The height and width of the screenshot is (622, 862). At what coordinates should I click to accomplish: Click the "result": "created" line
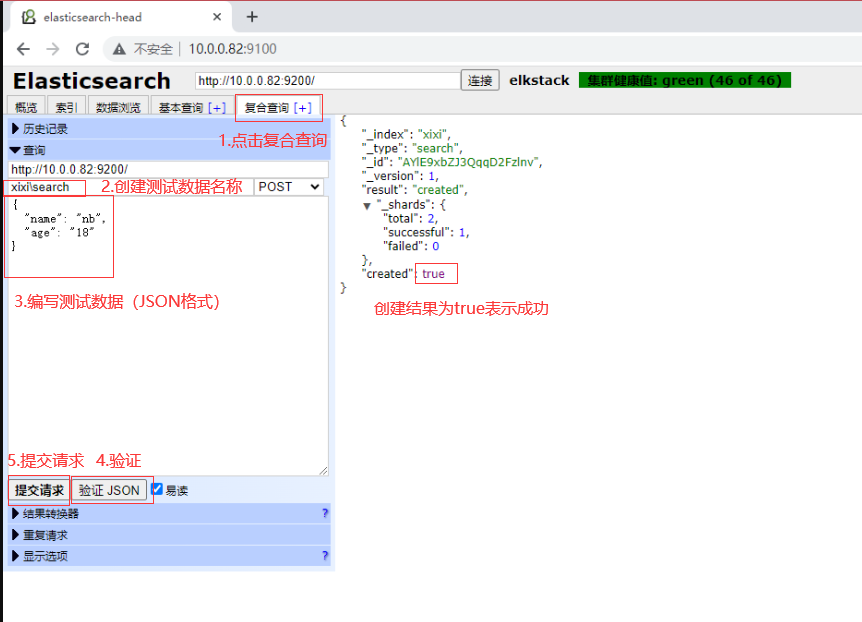click(415, 190)
